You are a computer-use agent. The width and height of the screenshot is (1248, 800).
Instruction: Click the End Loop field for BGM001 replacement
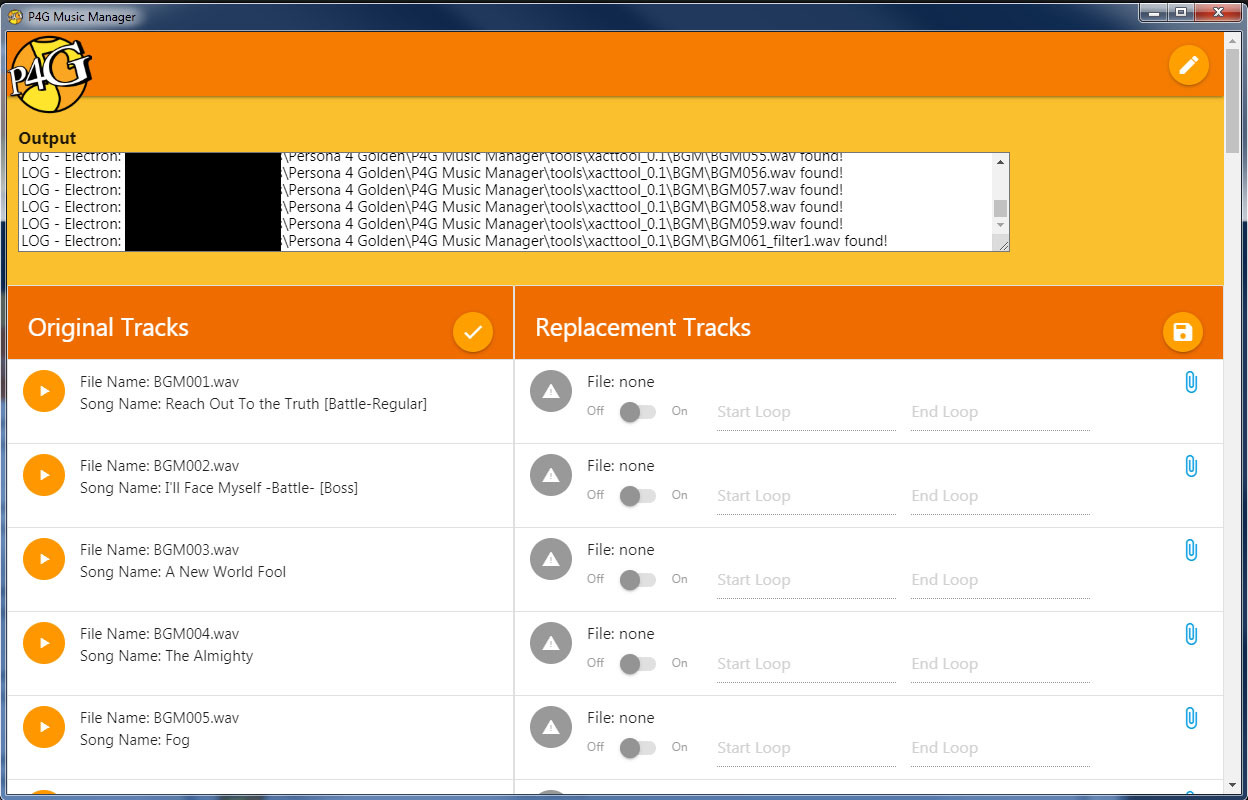[x=1000, y=414]
